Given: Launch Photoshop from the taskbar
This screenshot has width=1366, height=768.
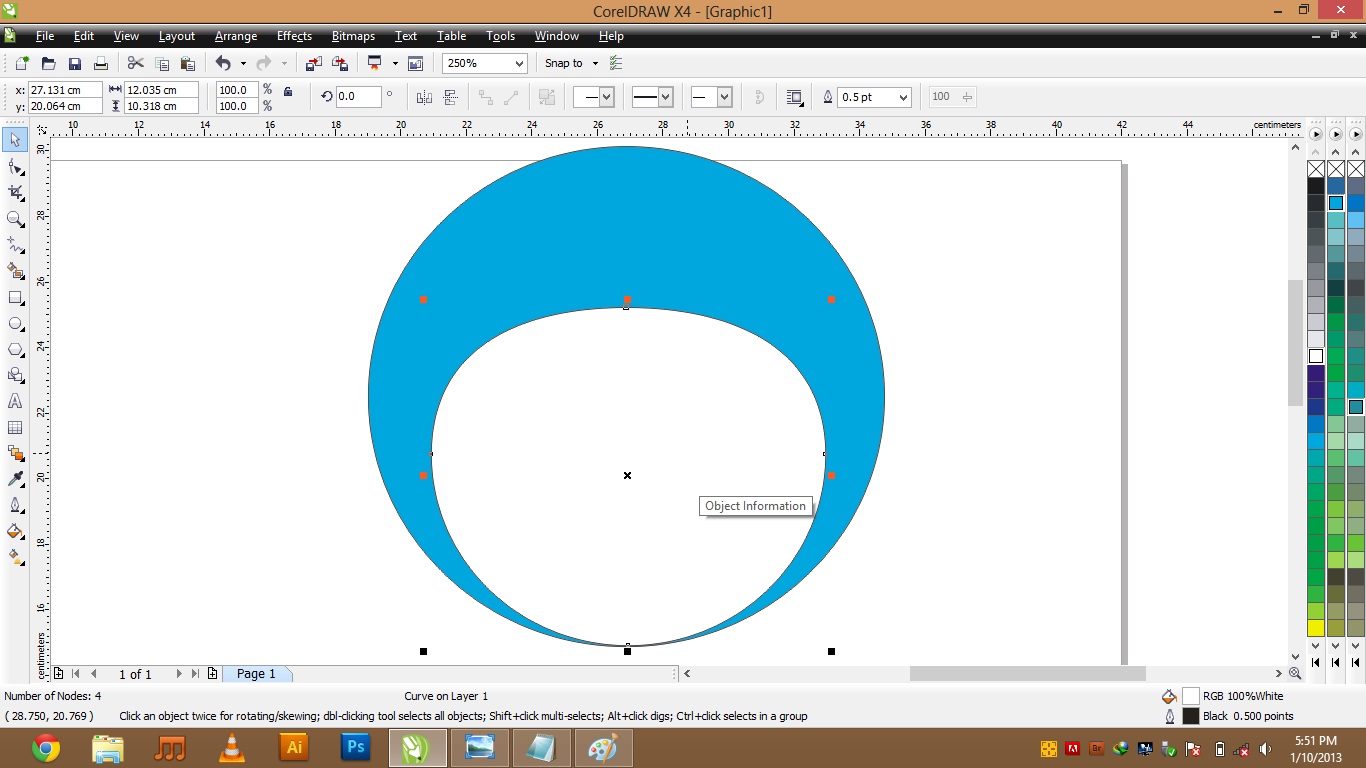Looking at the screenshot, I should coord(355,747).
